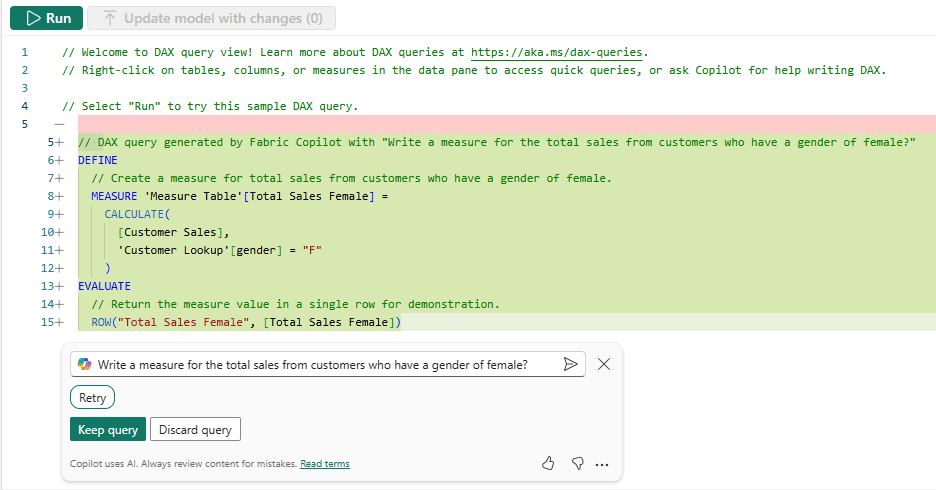The image size is (936, 490).
Task: Give thumbs up feedback on Copilot response
Action: click(x=548, y=464)
